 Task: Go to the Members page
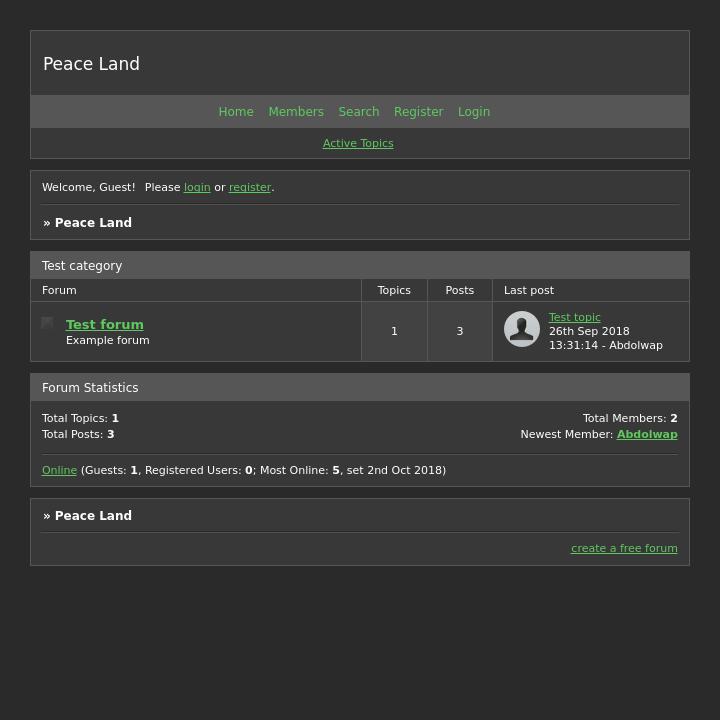[x=296, y=112]
